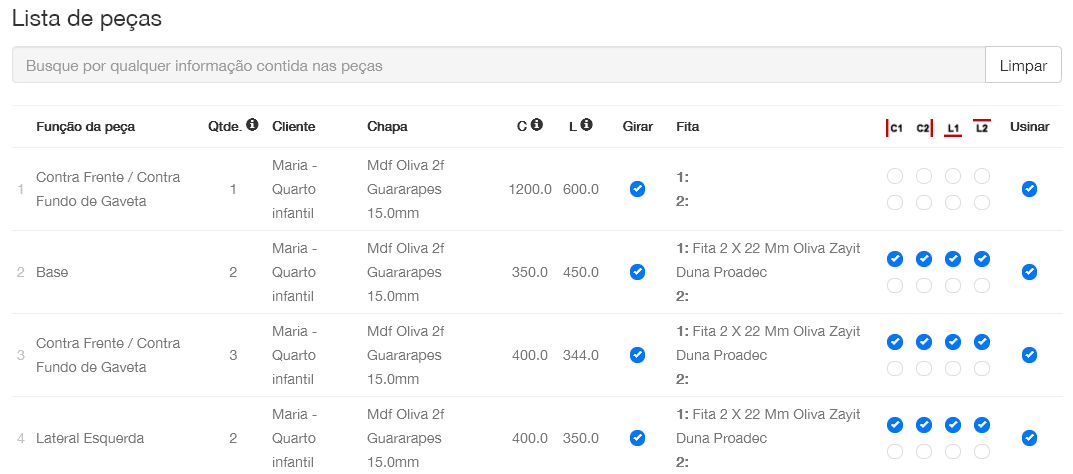This screenshot has width=1073, height=474.
Task: Click the C1 edge banding header icon
Action: point(894,128)
